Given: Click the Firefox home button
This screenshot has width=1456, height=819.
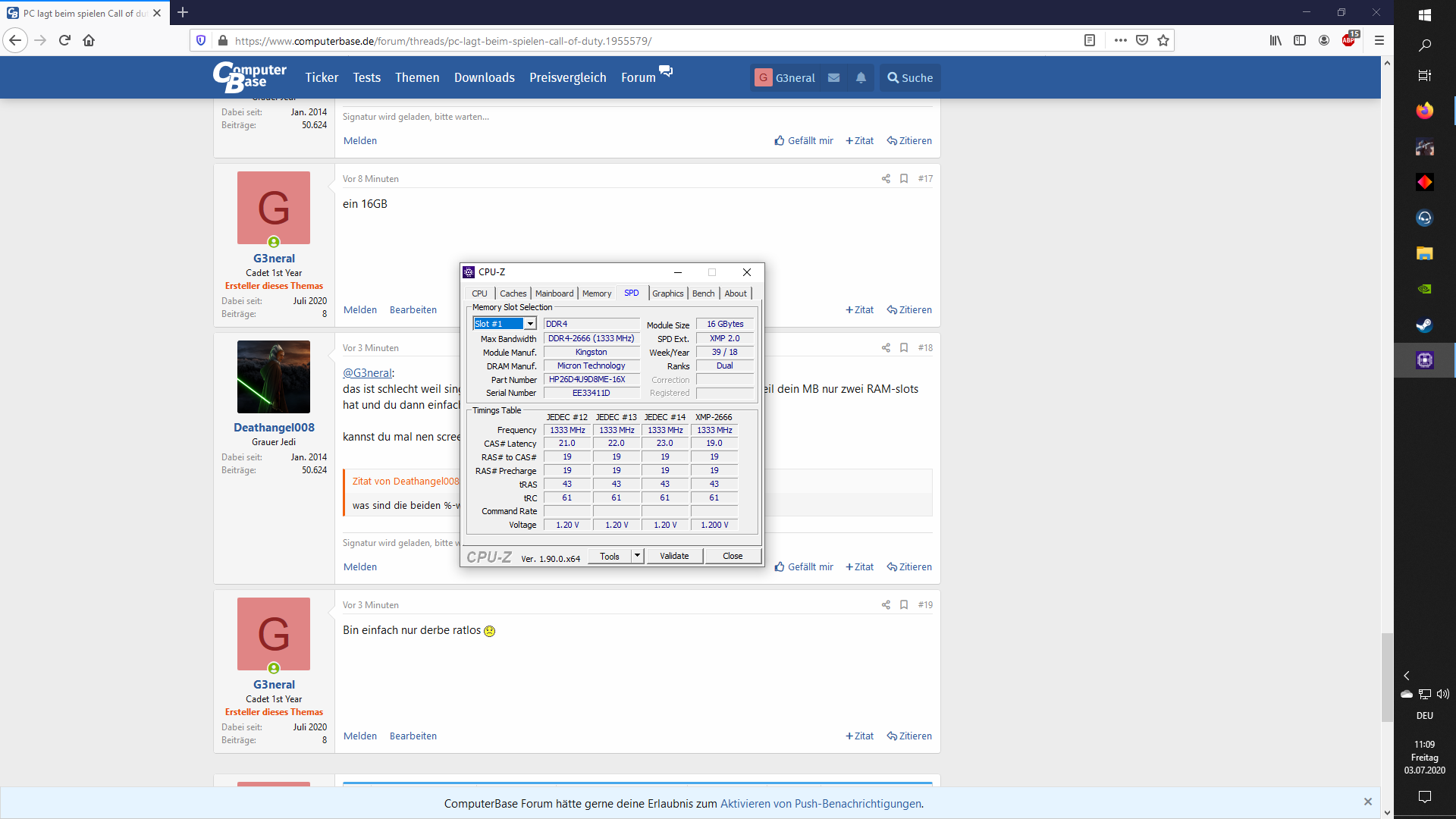Looking at the screenshot, I should point(89,40).
